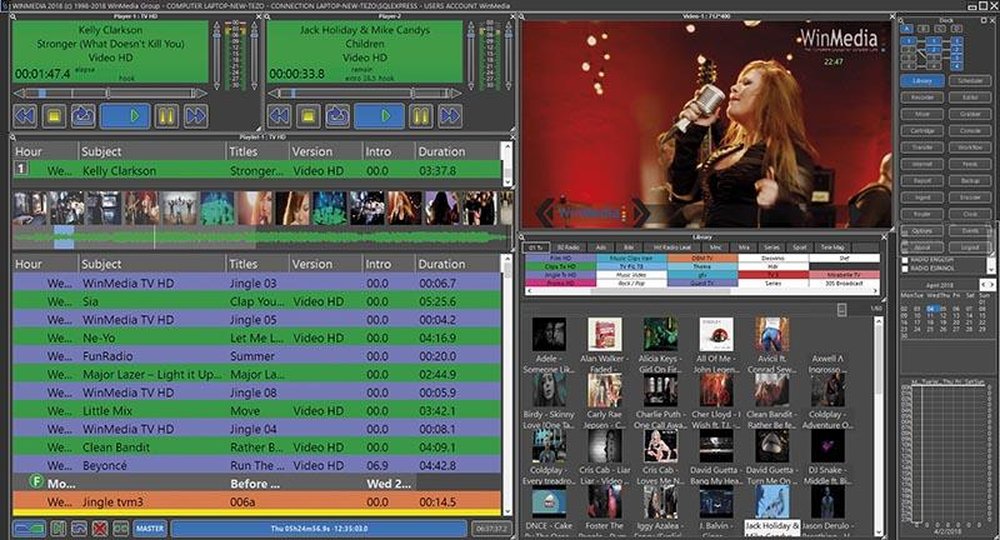
Task: Click the Alan Walker - Faded thumbnail
Action: point(604,335)
